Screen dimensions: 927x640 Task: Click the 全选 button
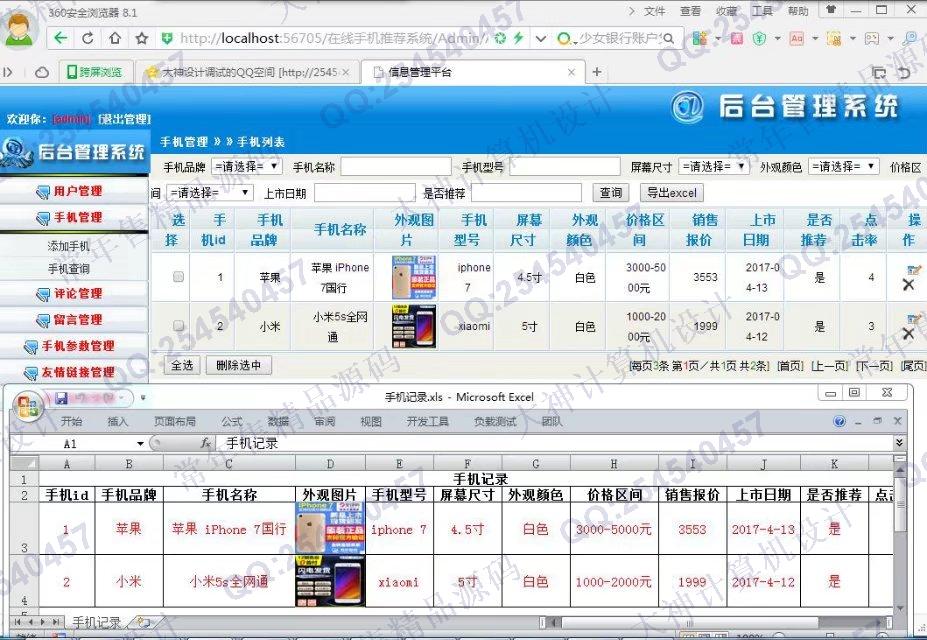pos(182,365)
